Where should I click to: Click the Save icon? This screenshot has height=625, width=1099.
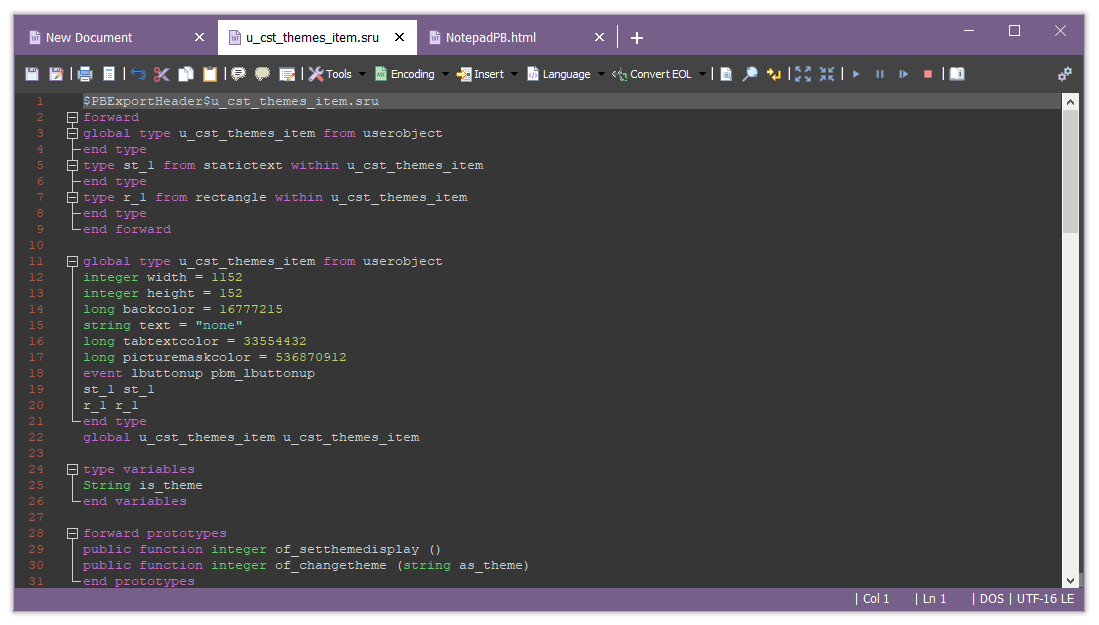(x=31, y=74)
